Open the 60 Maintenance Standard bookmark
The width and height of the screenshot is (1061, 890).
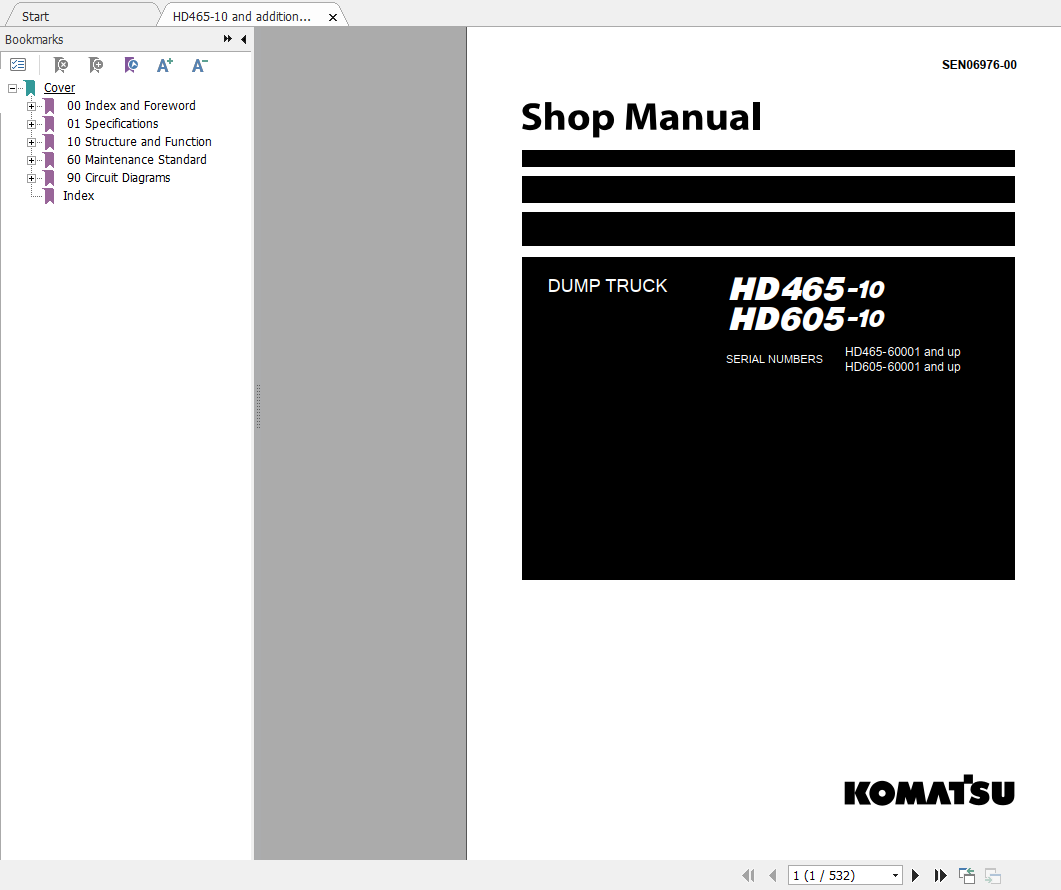(x=137, y=160)
